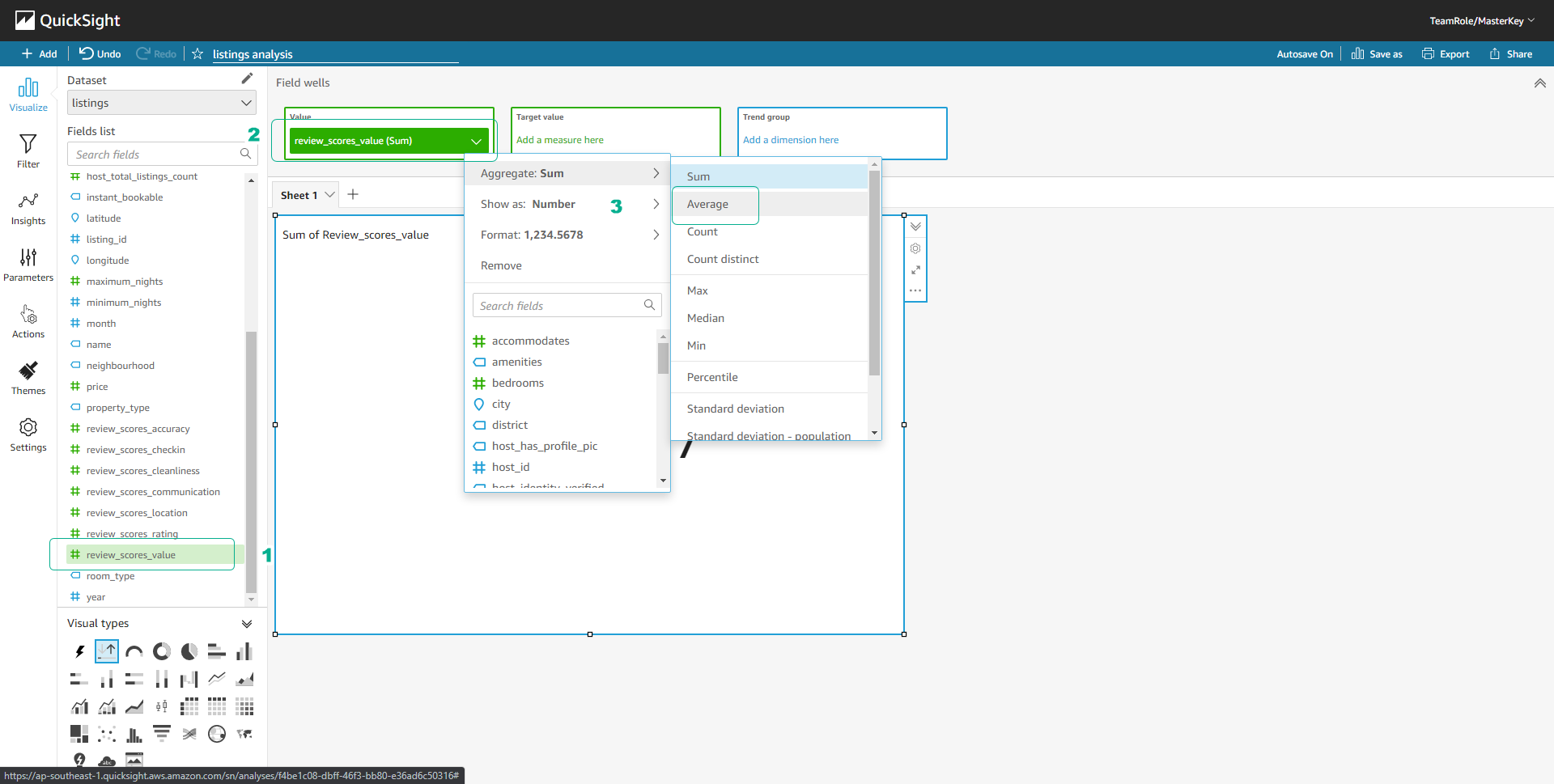Select the KPI visual type
1554x784 pixels.
(107, 651)
